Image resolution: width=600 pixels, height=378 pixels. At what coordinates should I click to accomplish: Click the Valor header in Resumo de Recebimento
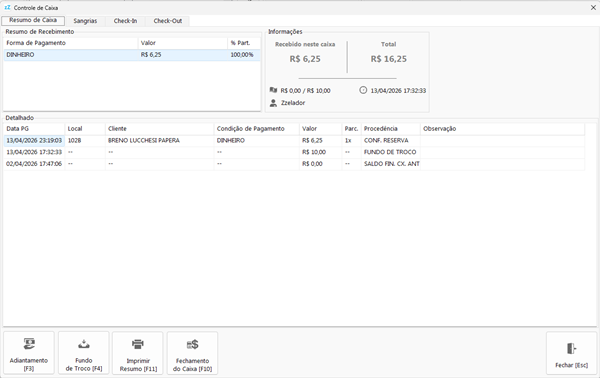[183, 43]
